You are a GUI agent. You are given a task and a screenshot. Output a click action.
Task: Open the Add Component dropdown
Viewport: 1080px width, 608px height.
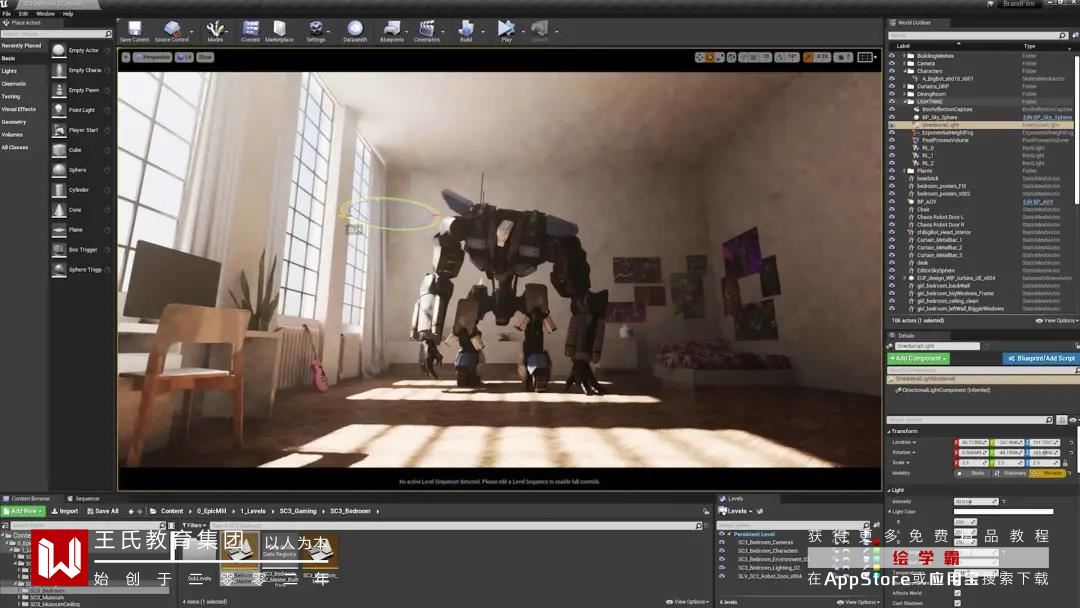point(918,358)
